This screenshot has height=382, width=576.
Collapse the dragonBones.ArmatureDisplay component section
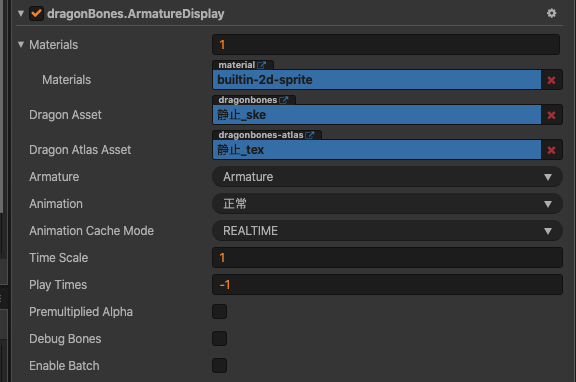coord(21,14)
